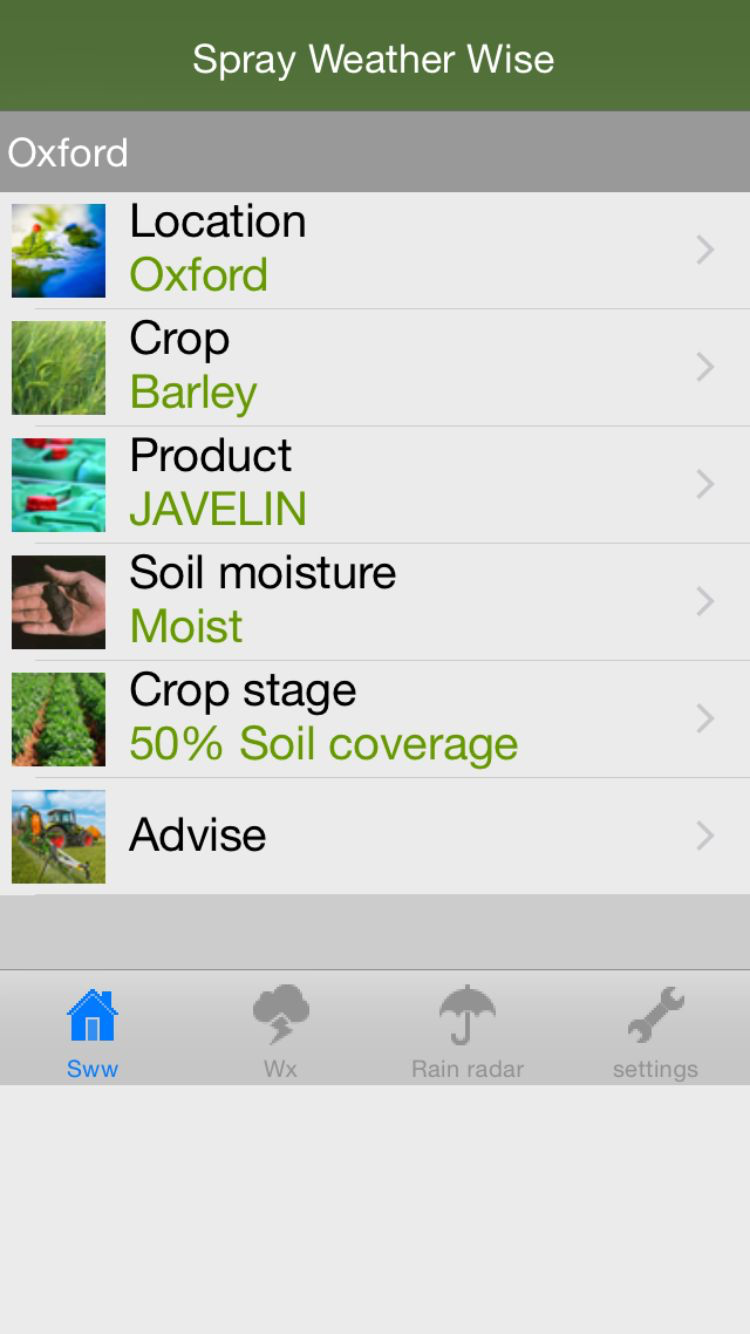Tap the Crop barley field thumbnail
The image size is (750, 1334).
coord(58,367)
